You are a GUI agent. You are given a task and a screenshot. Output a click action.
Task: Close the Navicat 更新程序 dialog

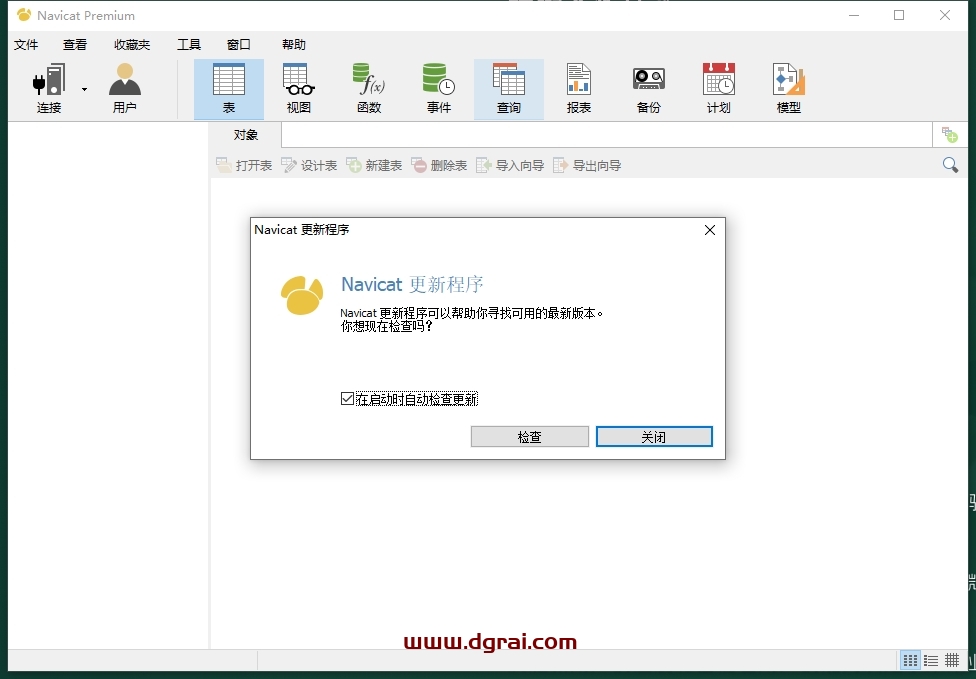pyautogui.click(x=710, y=230)
